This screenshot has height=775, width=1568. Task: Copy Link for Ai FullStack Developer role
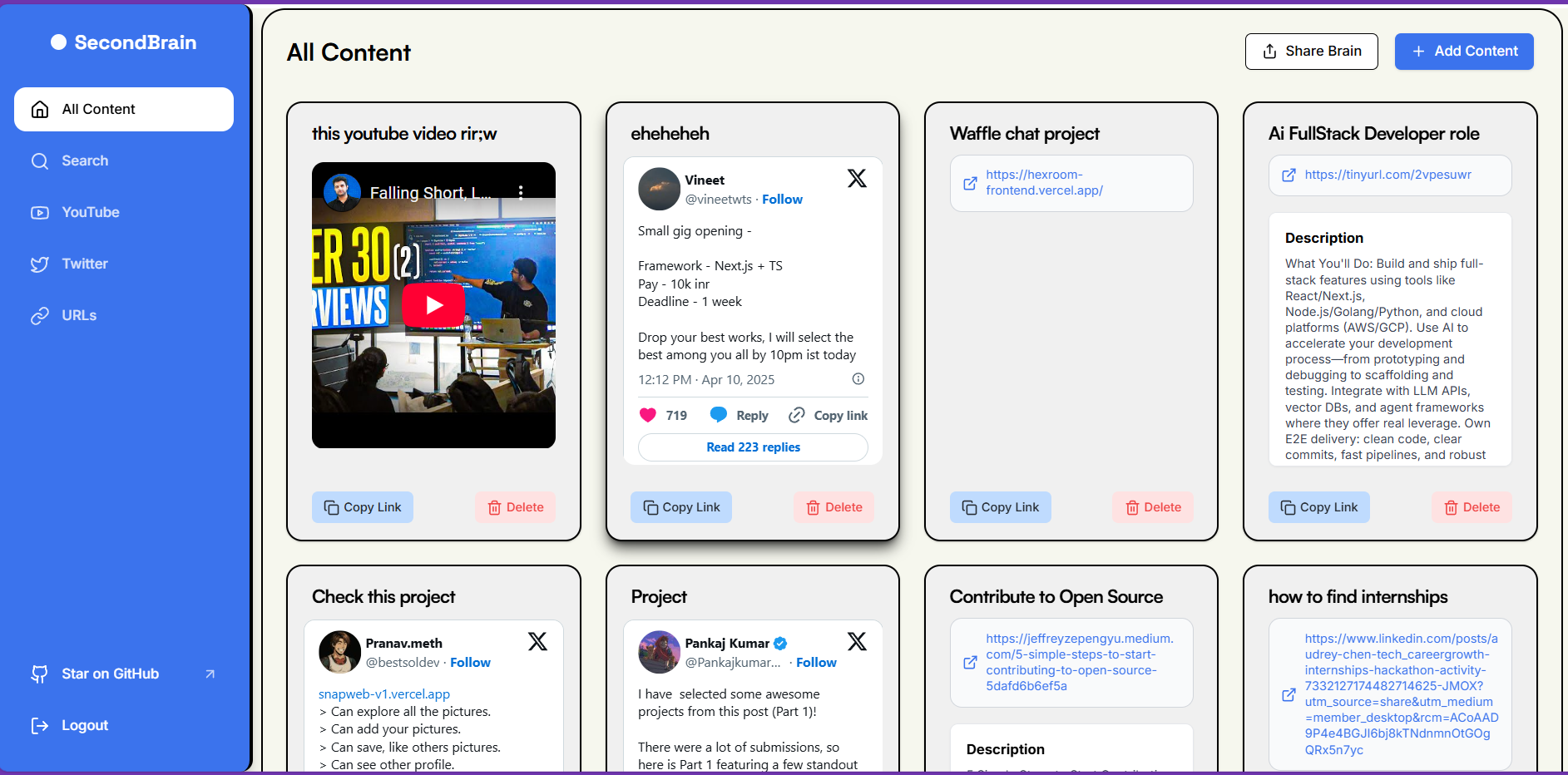(1318, 507)
